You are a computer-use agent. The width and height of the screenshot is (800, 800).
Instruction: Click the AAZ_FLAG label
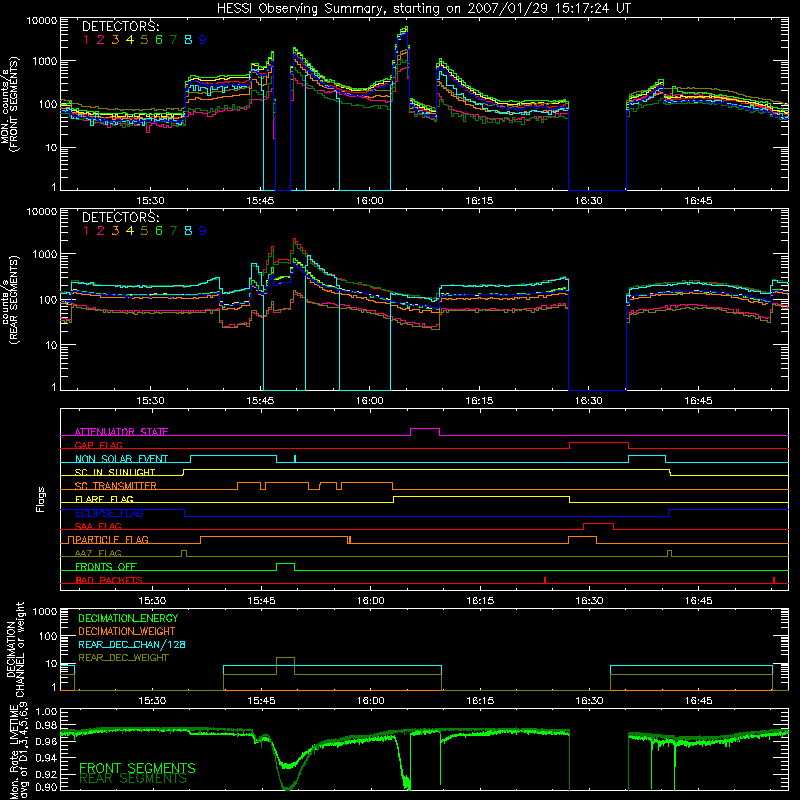(98, 553)
